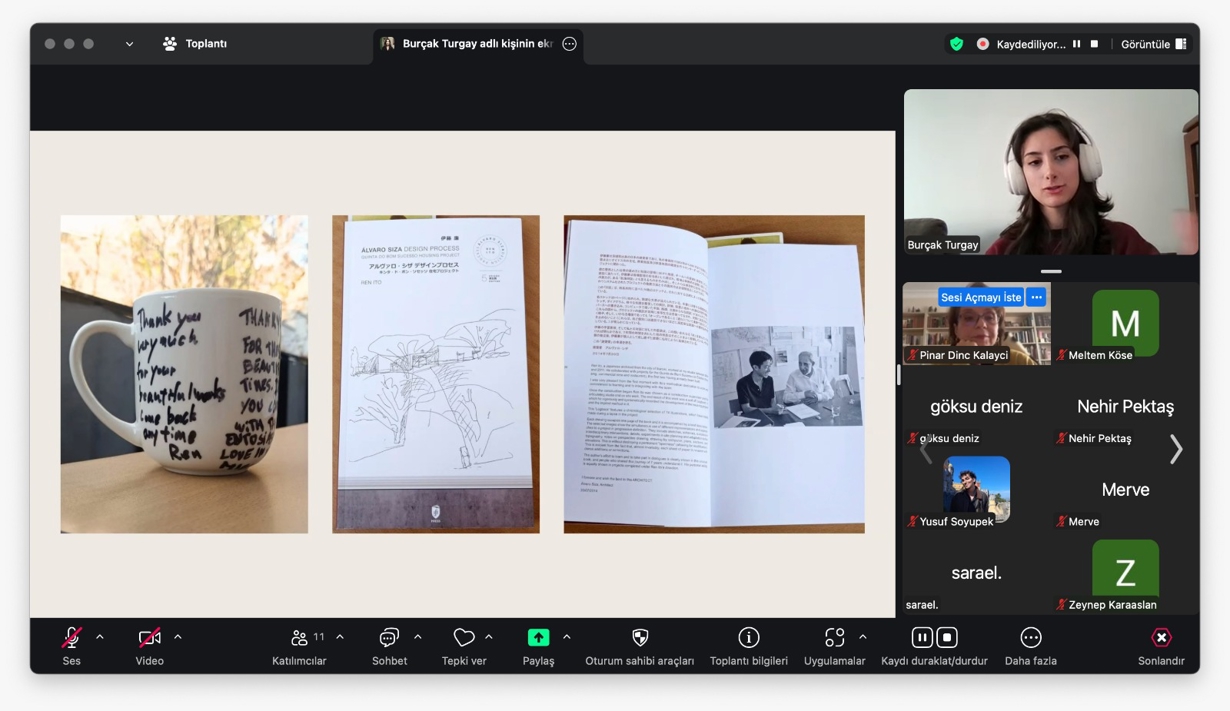Unmute microphone with Ses icon
The height and width of the screenshot is (711, 1230).
click(71, 638)
